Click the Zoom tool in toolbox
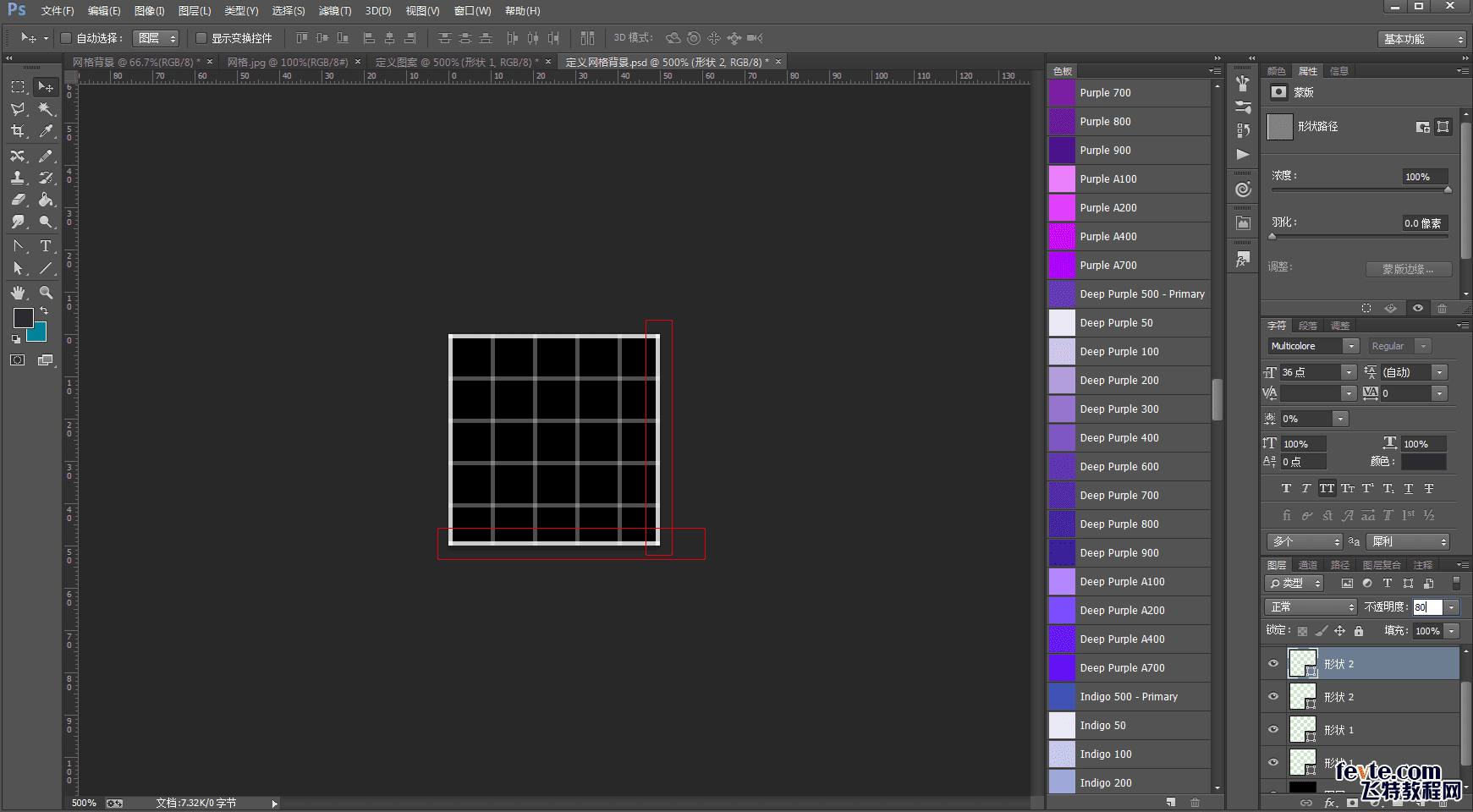The image size is (1473, 812). [x=46, y=293]
